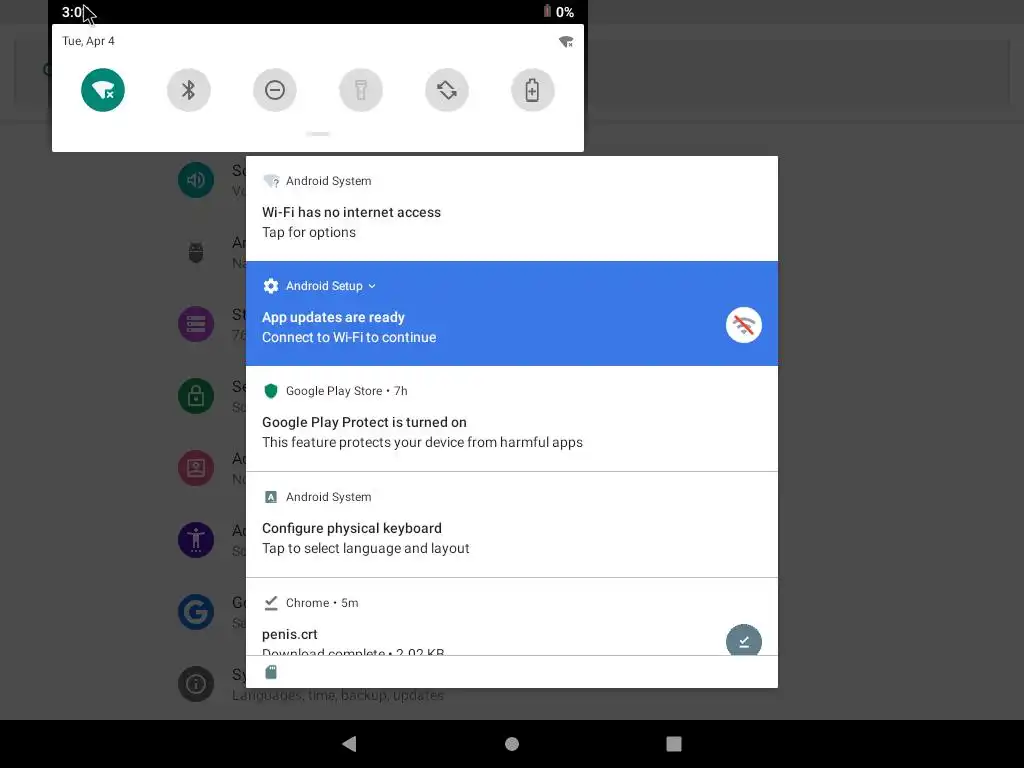This screenshot has width=1024, height=768.
Task: Click the Google G icon in the Settings list
Action: coord(196,612)
